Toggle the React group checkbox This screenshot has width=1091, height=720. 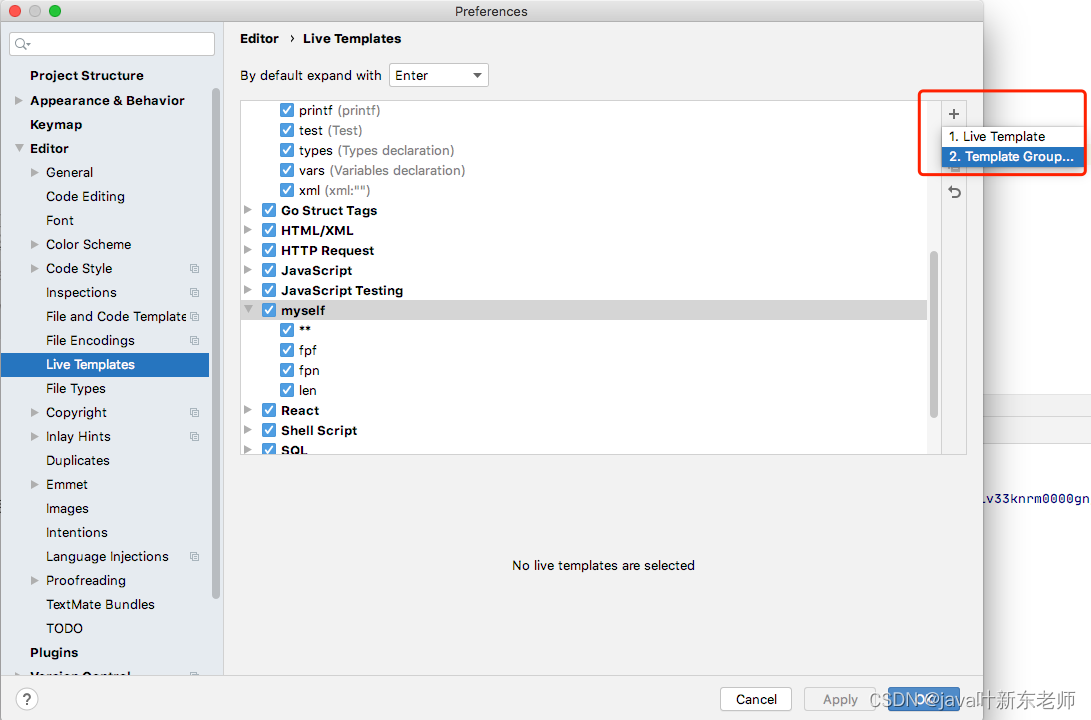point(269,410)
